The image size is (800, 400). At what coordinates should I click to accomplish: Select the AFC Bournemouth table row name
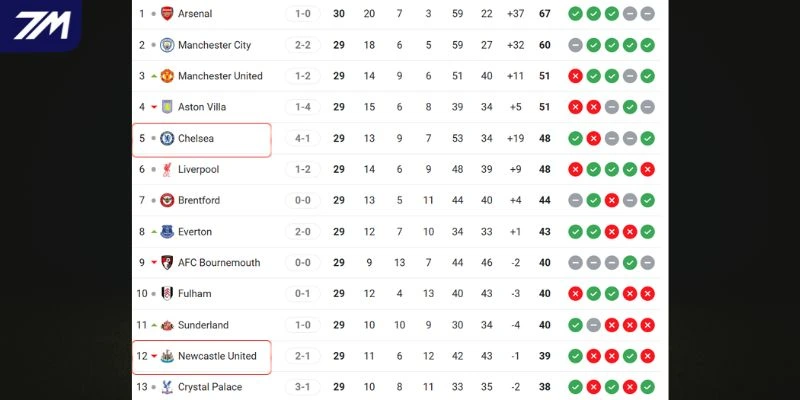[219, 263]
